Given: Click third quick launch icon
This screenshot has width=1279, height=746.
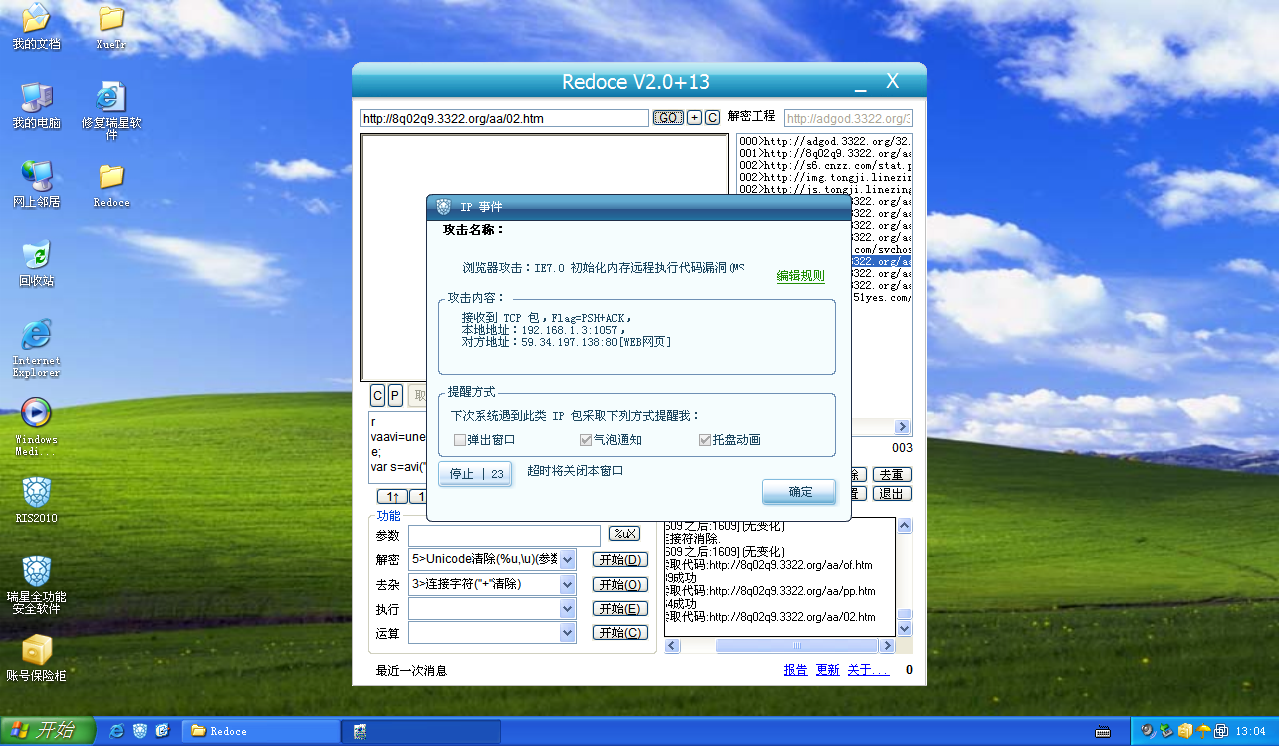Looking at the screenshot, I should 162,731.
